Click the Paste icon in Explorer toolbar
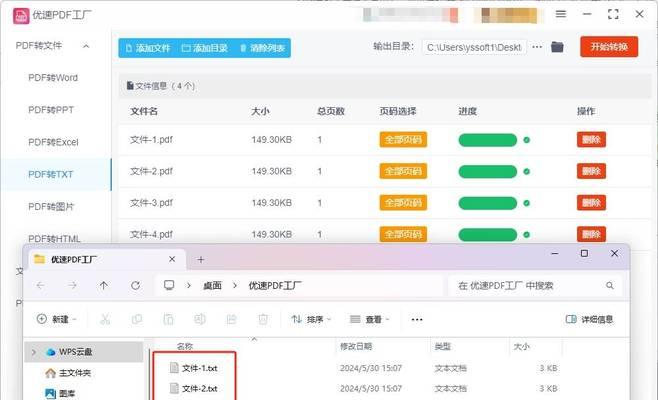This screenshot has height=400, width=658. click(x=168, y=319)
